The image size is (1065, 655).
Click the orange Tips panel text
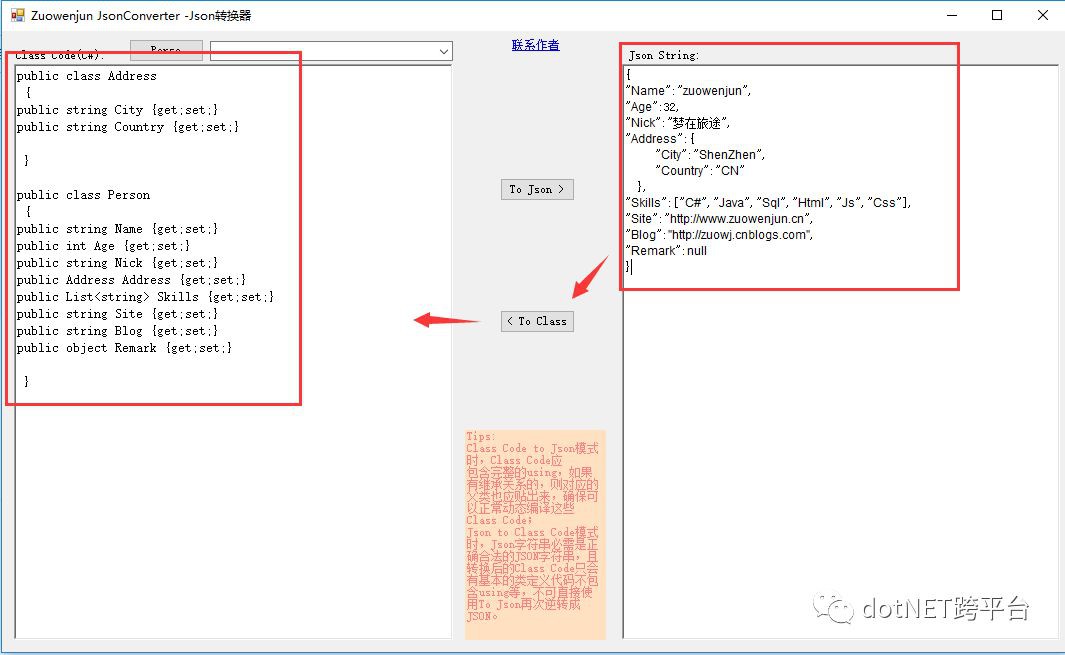click(535, 534)
